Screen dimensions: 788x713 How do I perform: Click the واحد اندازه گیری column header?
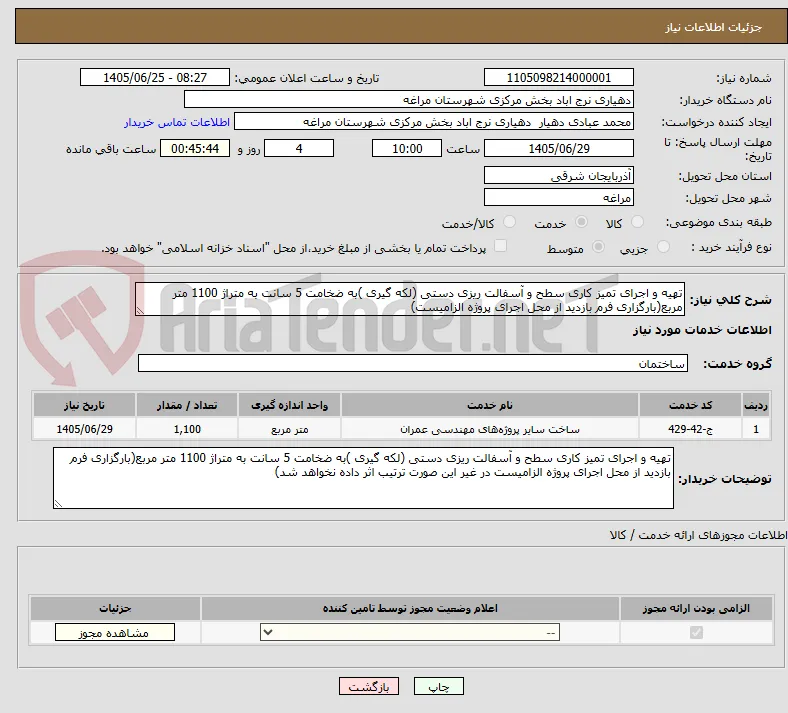point(289,405)
